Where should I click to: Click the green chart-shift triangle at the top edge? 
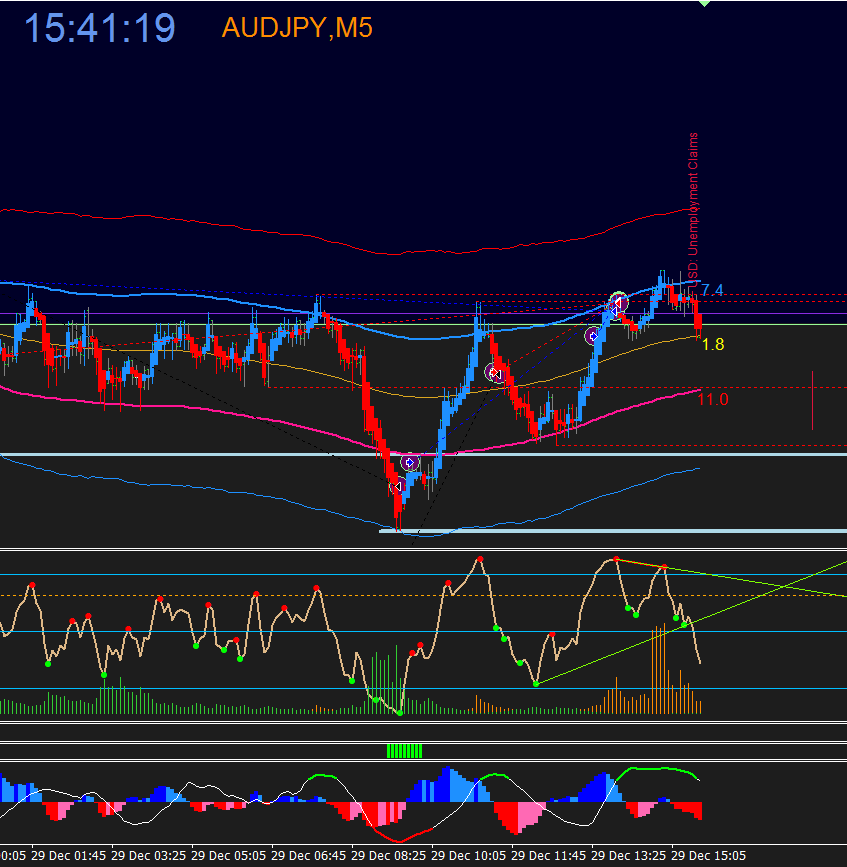point(704,3)
